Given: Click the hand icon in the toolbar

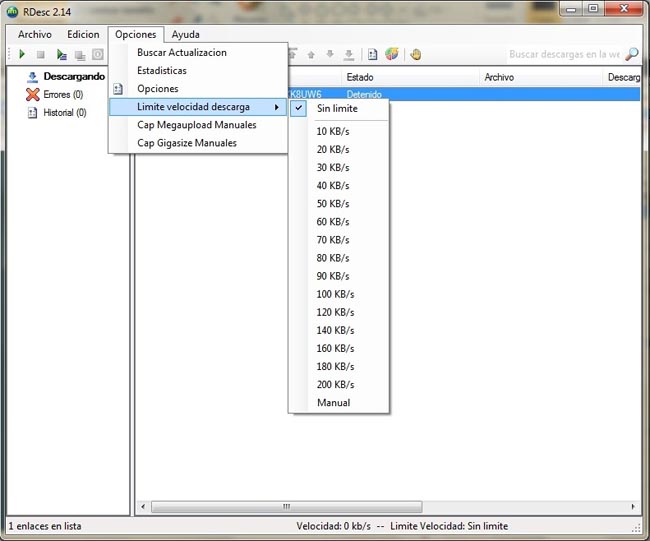Looking at the screenshot, I should pyautogui.click(x=415, y=54).
